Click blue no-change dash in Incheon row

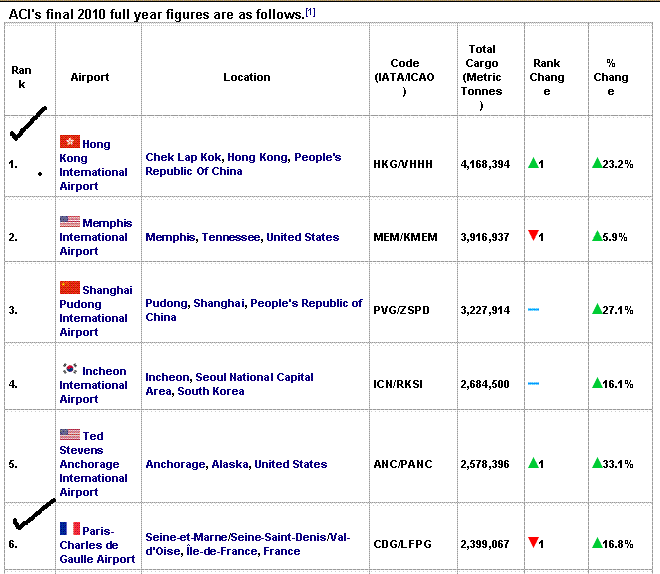(533, 383)
